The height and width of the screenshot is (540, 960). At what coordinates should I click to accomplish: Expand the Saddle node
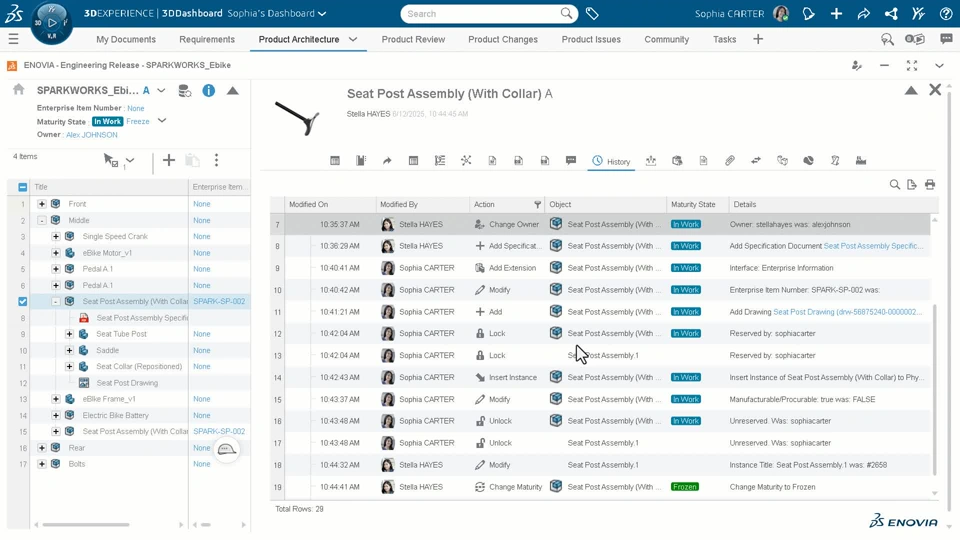click(x=69, y=350)
